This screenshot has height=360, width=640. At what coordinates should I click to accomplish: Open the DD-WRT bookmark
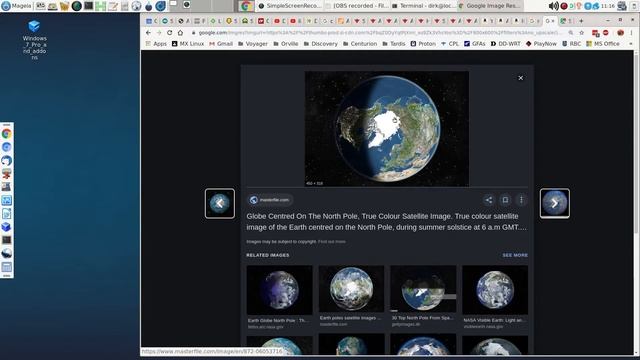click(505, 44)
